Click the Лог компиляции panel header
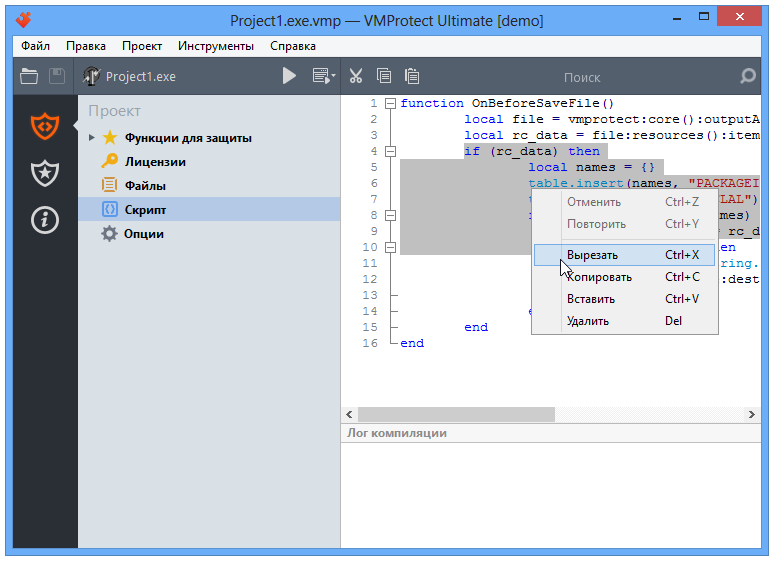Screen dimensions: 774x561 coord(550,433)
